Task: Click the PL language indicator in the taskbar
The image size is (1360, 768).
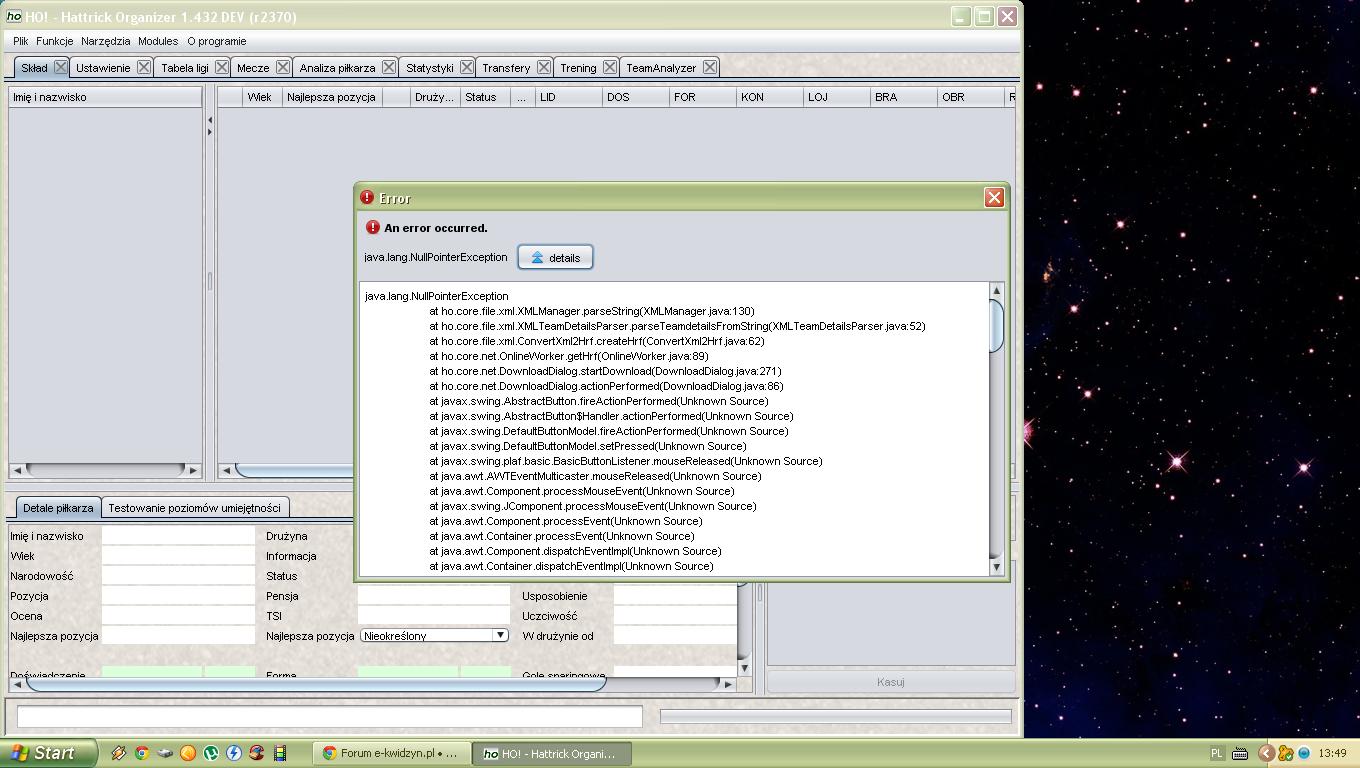Action: (1217, 753)
